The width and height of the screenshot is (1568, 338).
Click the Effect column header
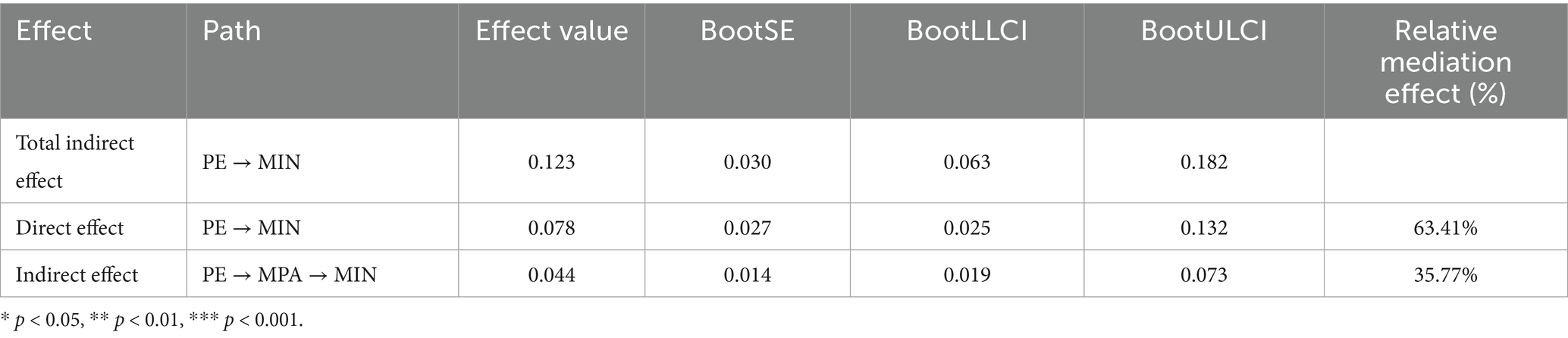click(x=54, y=31)
